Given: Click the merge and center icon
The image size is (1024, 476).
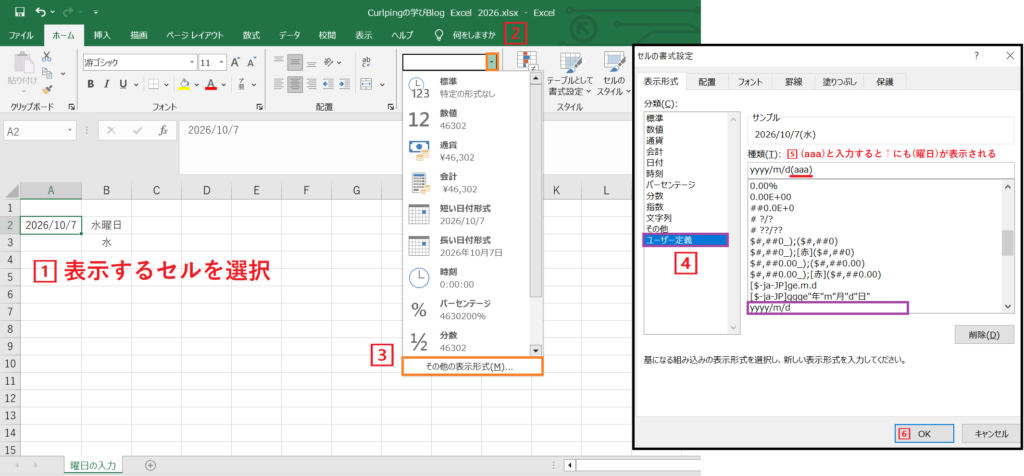Looking at the screenshot, I should (x=366, y=84).
